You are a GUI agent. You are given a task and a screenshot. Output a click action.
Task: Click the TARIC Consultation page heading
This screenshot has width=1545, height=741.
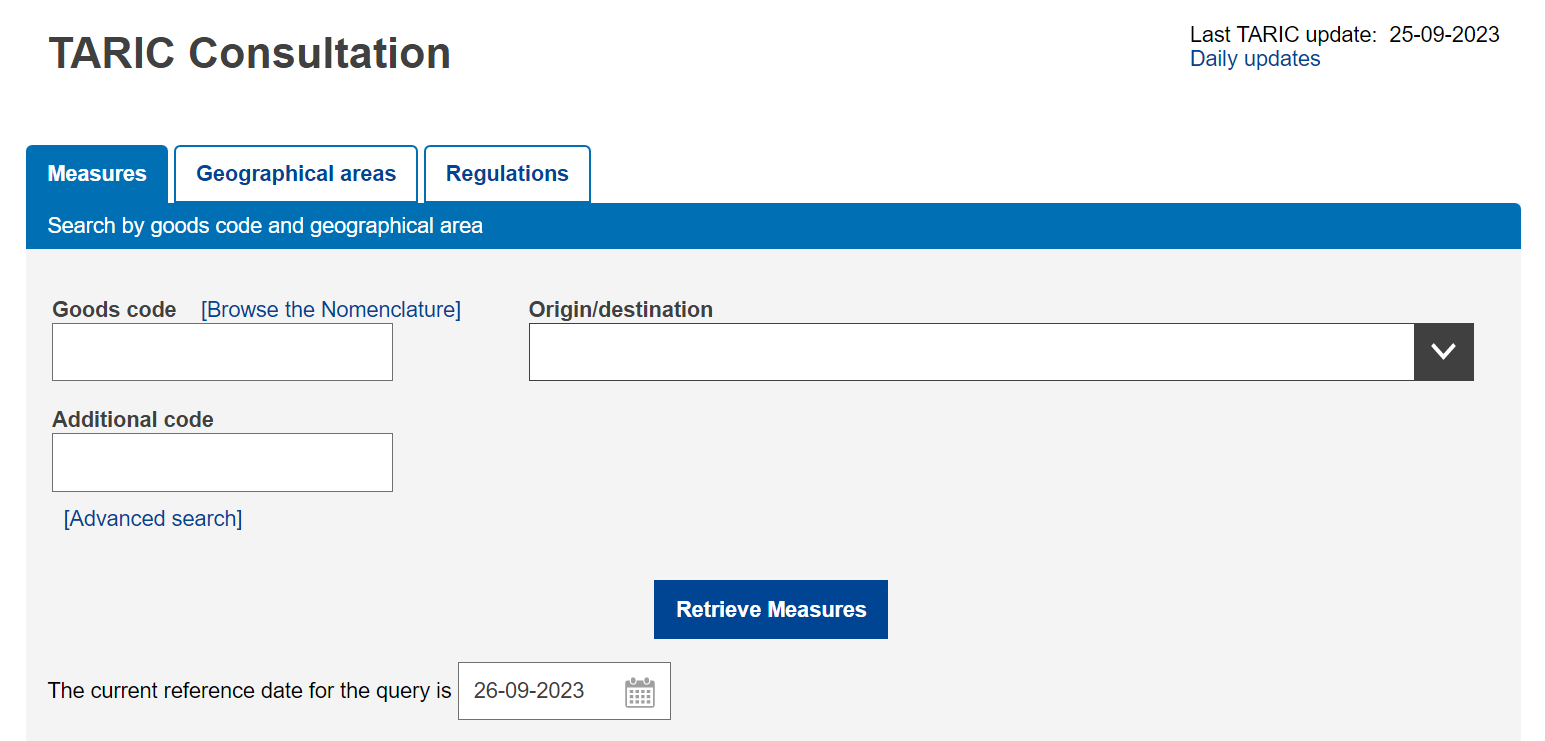(250, 53)
